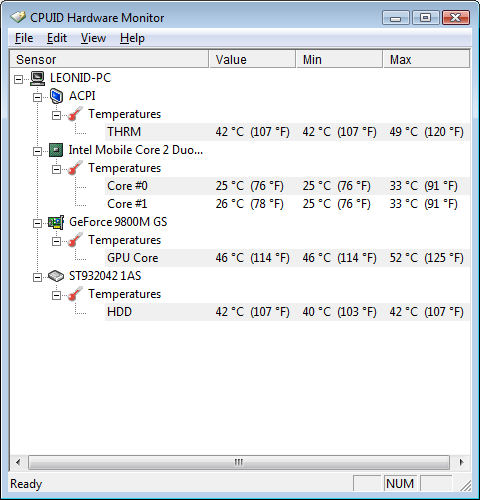Screen dimensions: 480x500
Task: Select the HDD sensor row
Action: point(287,312)
